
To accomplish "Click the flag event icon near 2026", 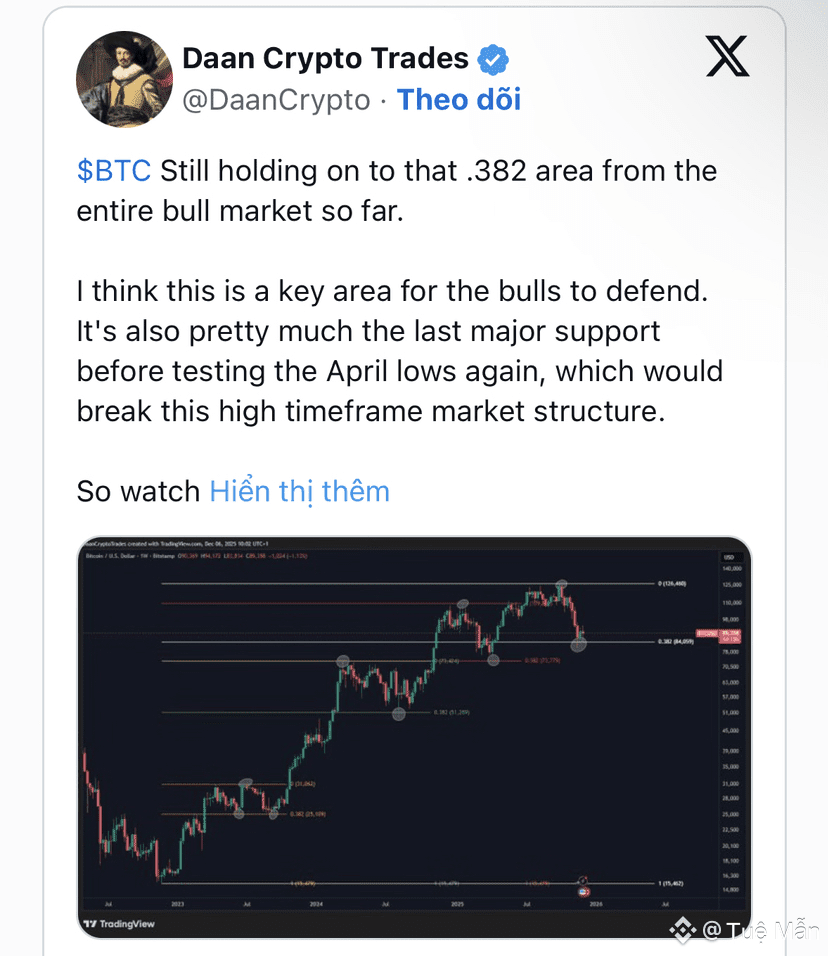I will (x=586, y=890).
